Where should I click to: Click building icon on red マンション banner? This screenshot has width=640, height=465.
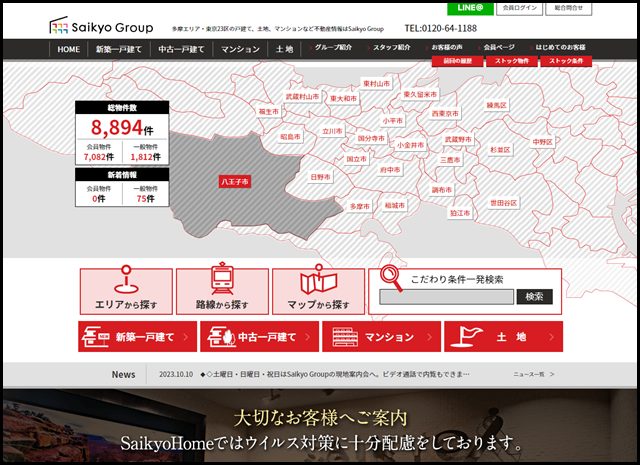coord(345,337)
